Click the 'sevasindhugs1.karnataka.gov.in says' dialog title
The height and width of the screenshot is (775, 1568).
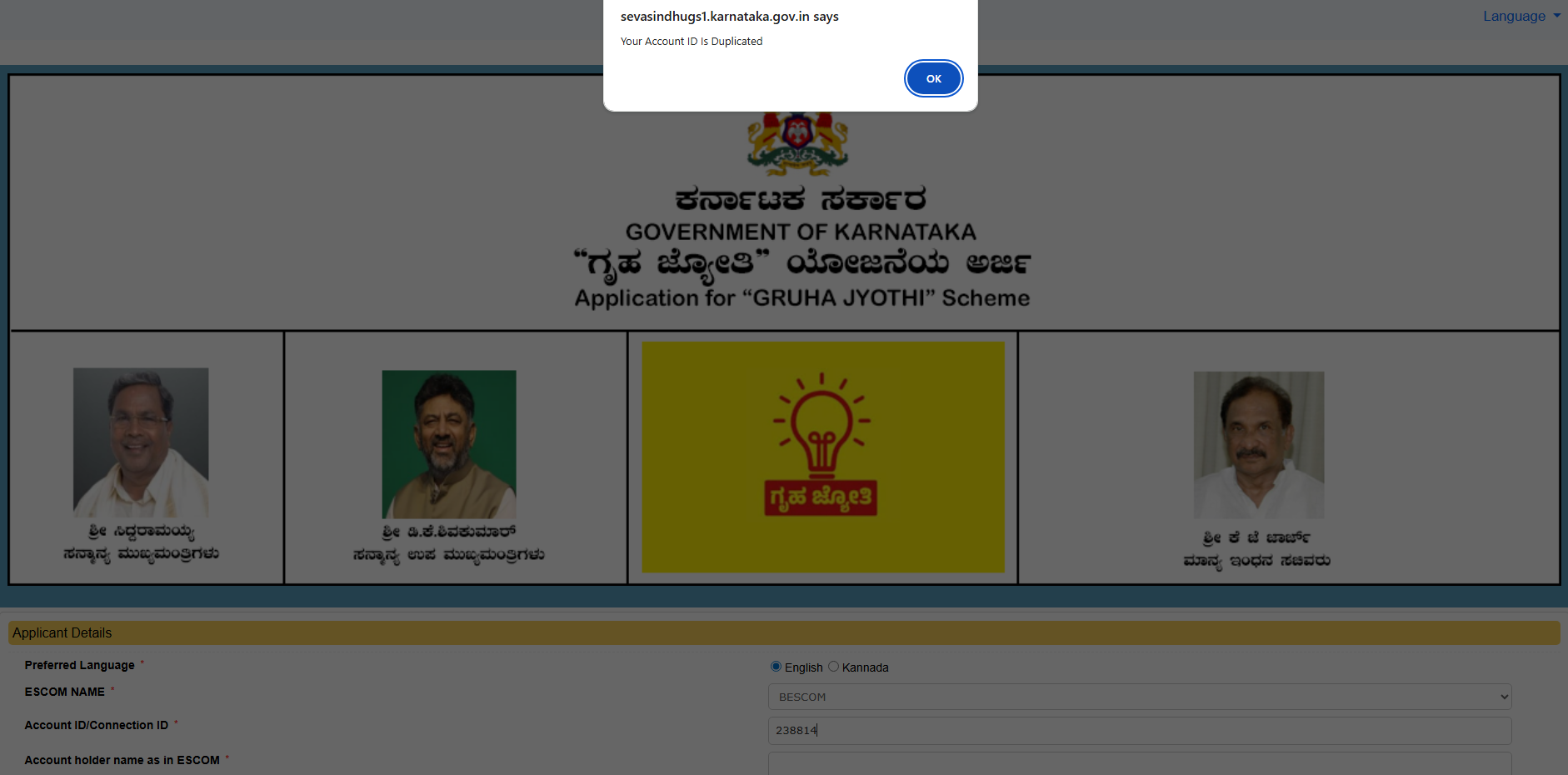coord(730,17)
